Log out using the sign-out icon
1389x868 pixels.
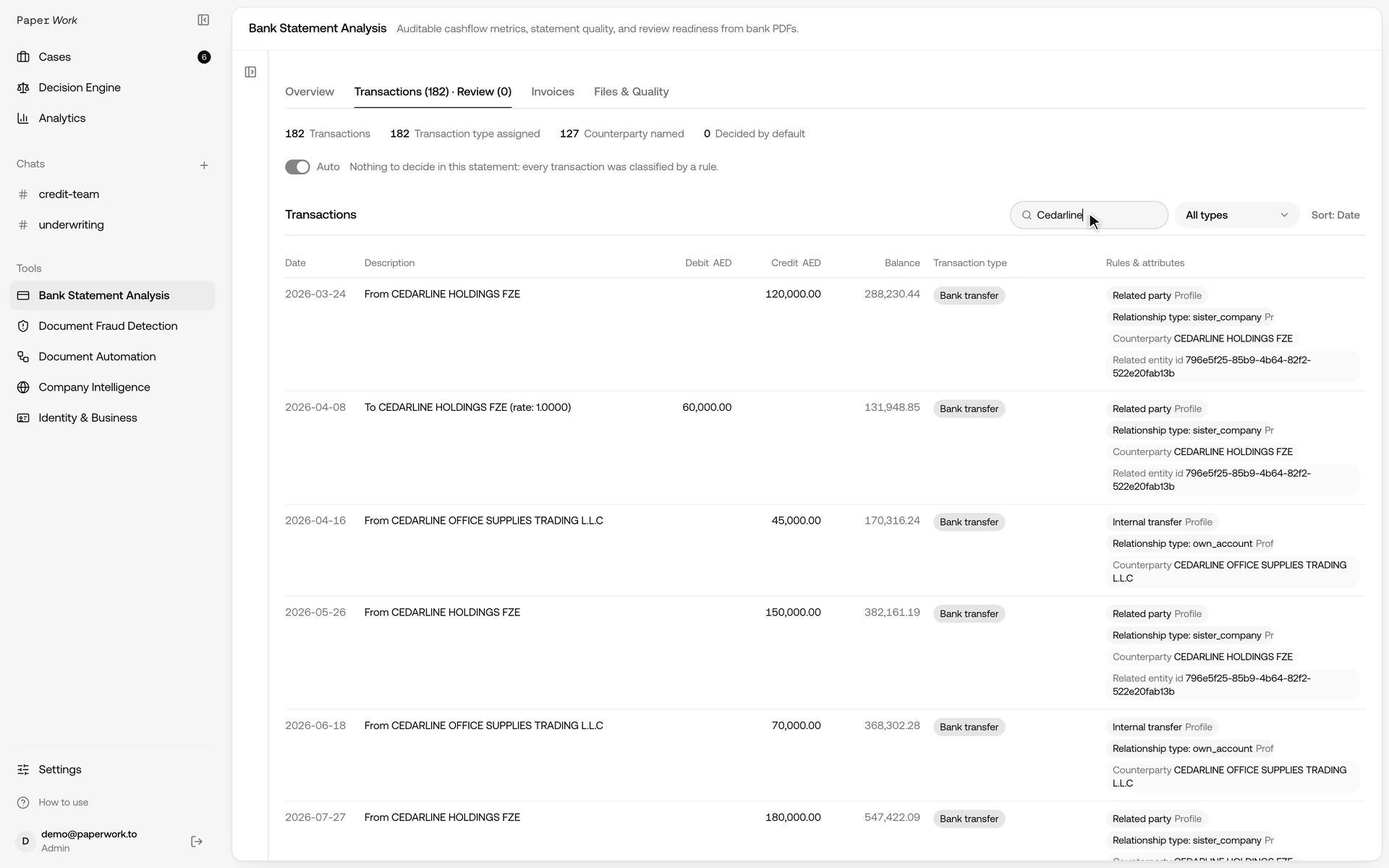pos(197,841)
